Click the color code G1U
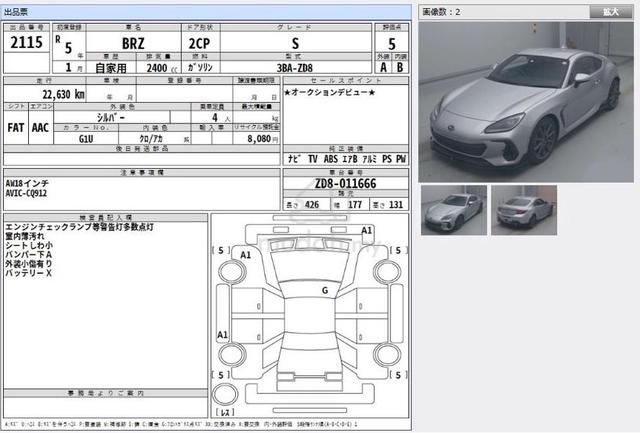This screenshot has height=433, width=640. pos(86,139)
